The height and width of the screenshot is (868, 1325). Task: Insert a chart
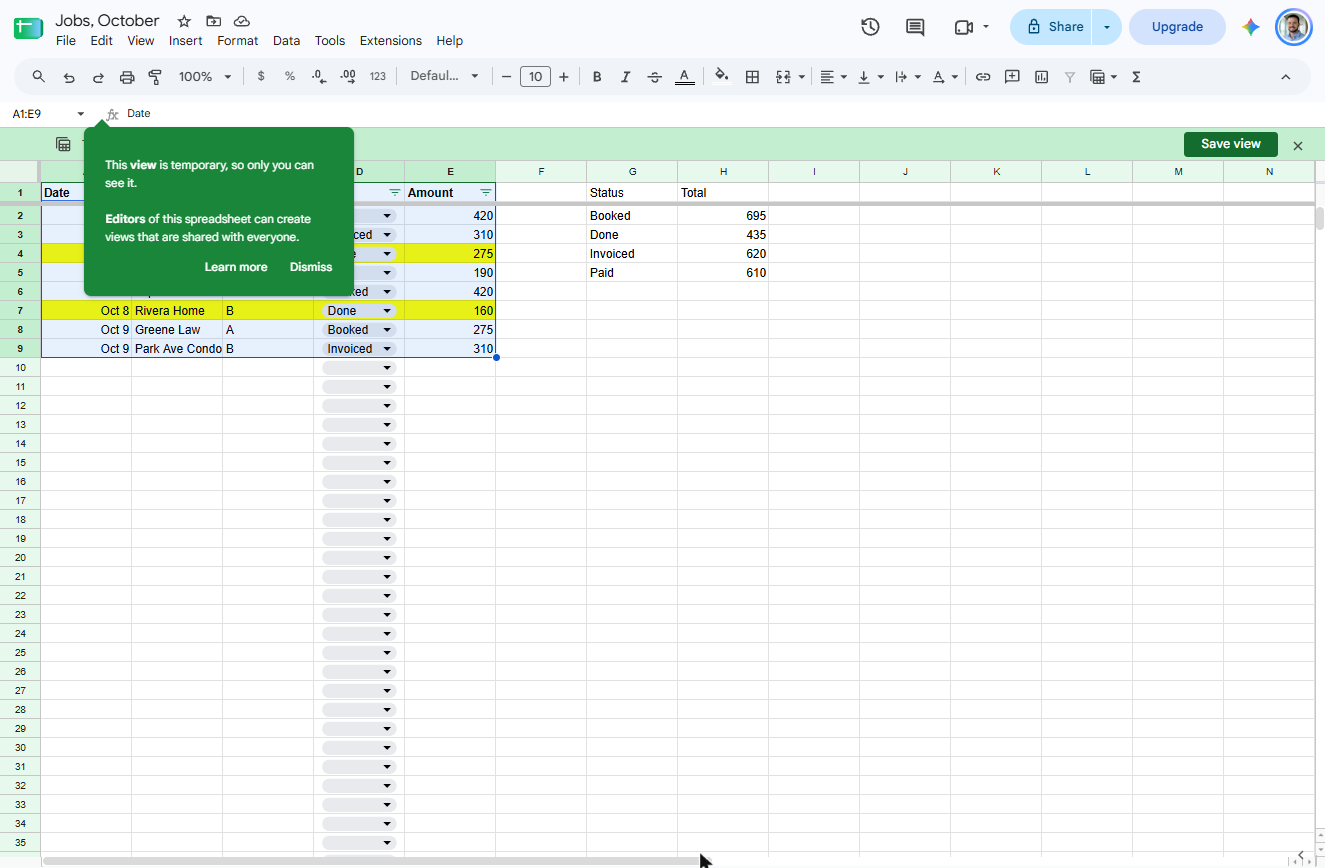[x=1041, y=77]
